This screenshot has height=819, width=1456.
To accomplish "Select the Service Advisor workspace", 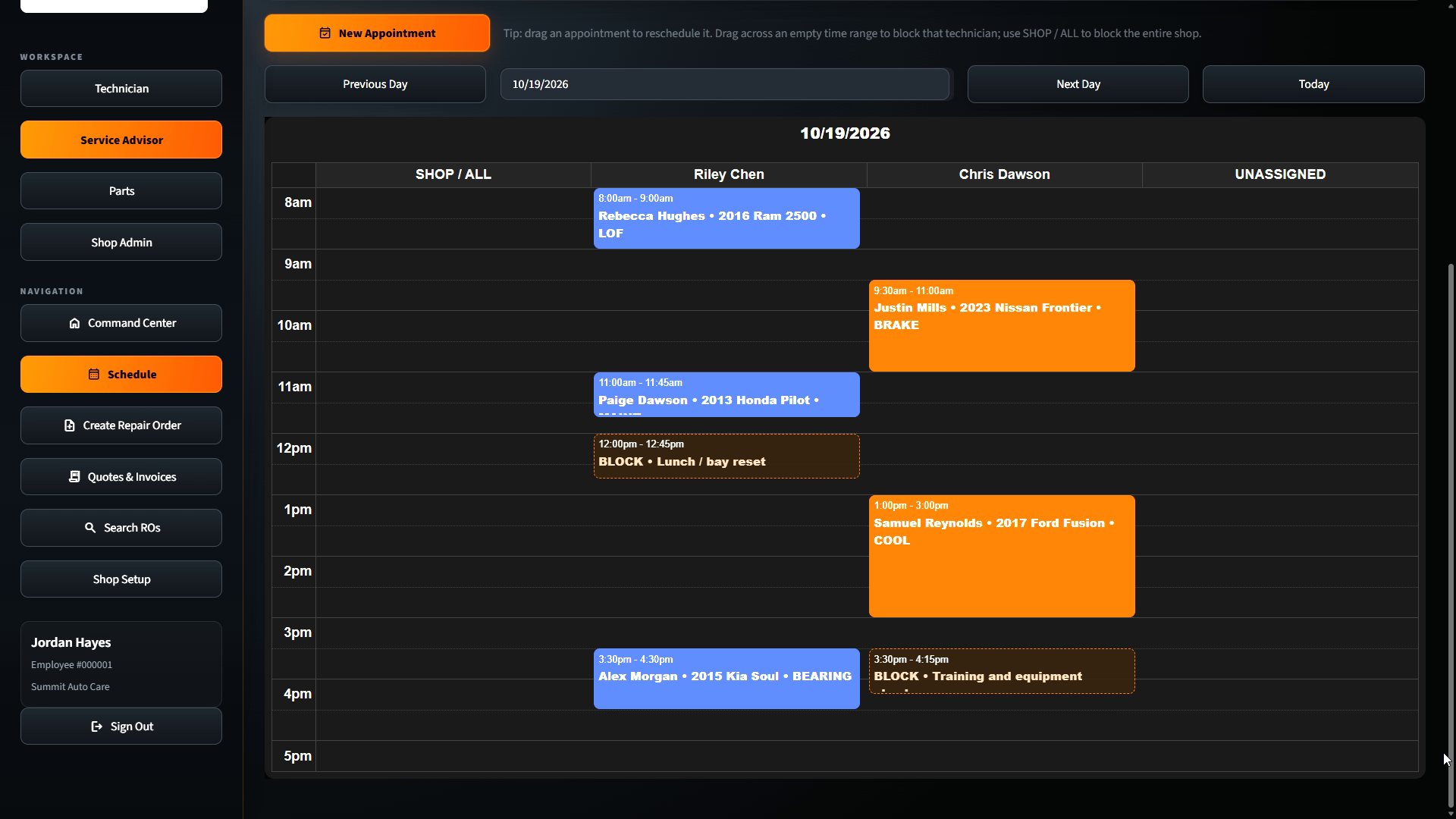I will [x=121, y=140].
